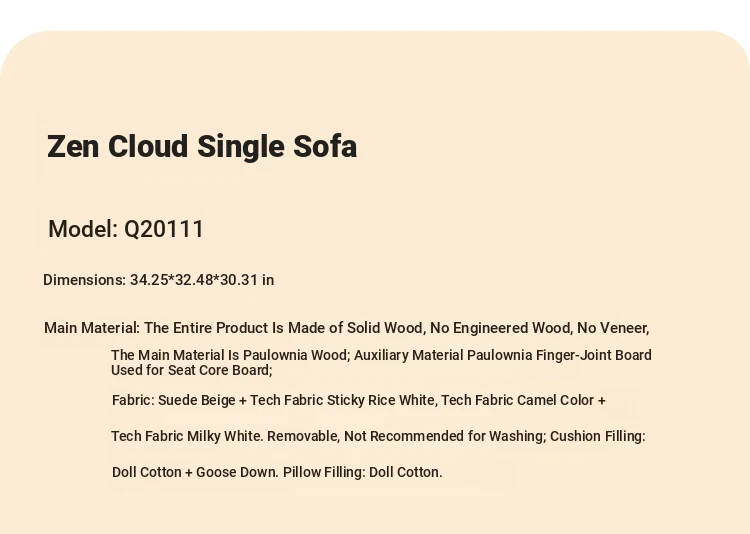This screenshot has width=750, height=534.
Task: Click the Tech Fabric Milky White line
Action: pyautogui.click(x=378, y=436)
